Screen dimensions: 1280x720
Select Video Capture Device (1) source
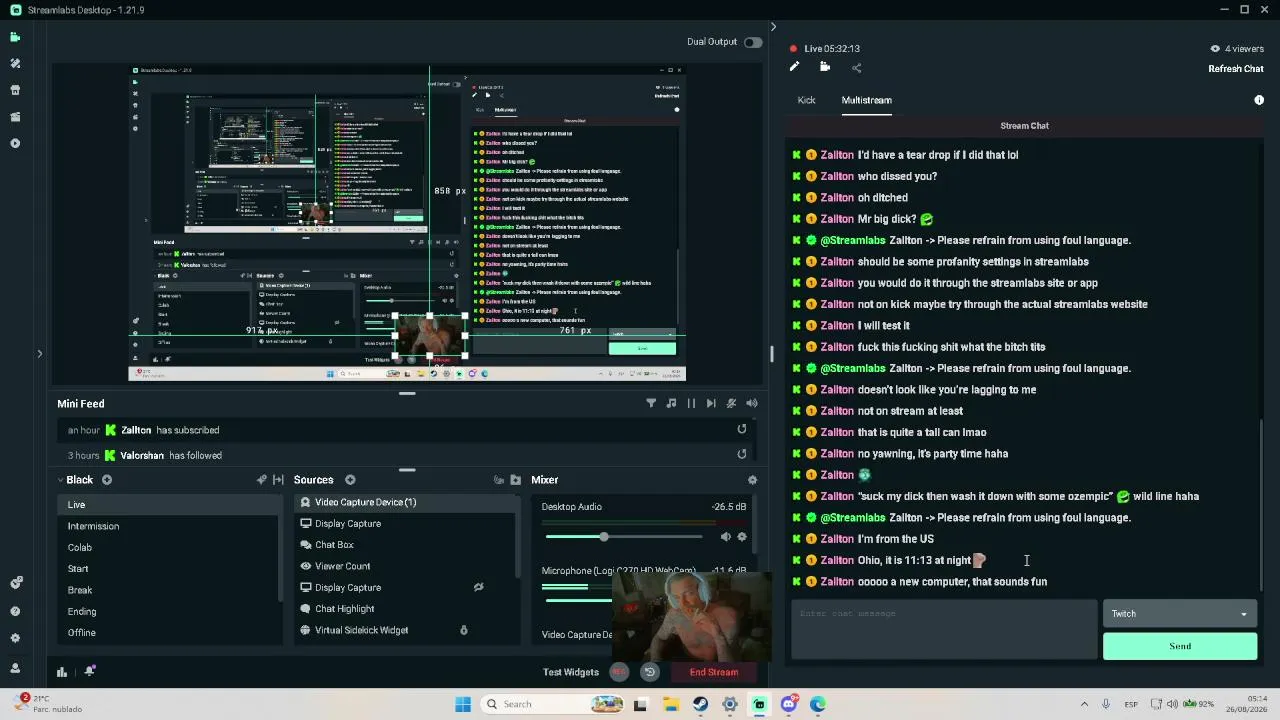(x=407, y=502)
